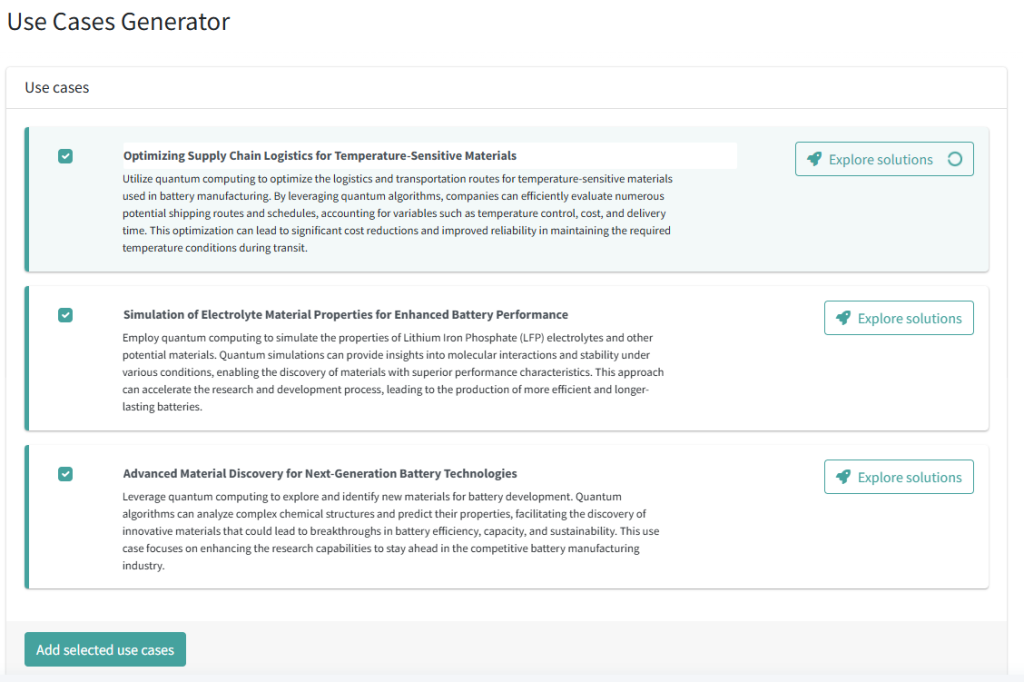The width and height of the screenshot is (1024, 682).
Task: Click the supply chain logistics description paragraph
Action: 397,214
